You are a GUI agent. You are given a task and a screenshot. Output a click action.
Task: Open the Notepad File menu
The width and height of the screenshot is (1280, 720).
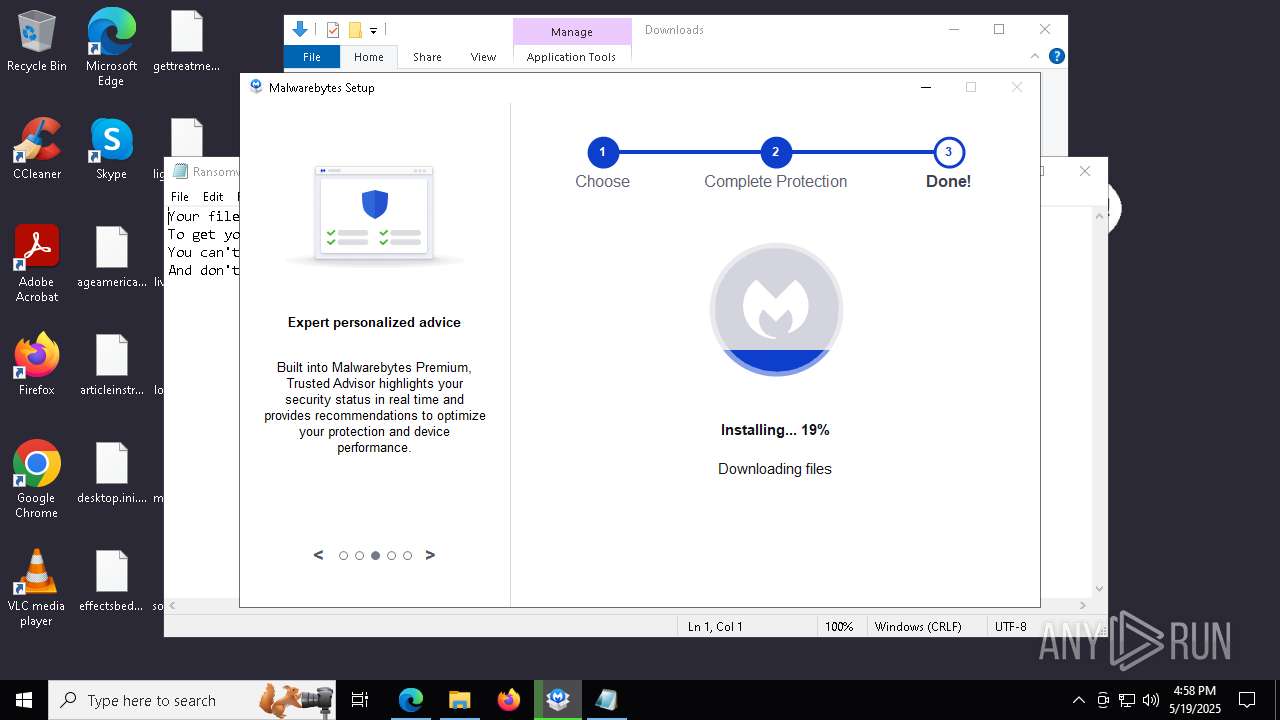(x=180, y=197)
